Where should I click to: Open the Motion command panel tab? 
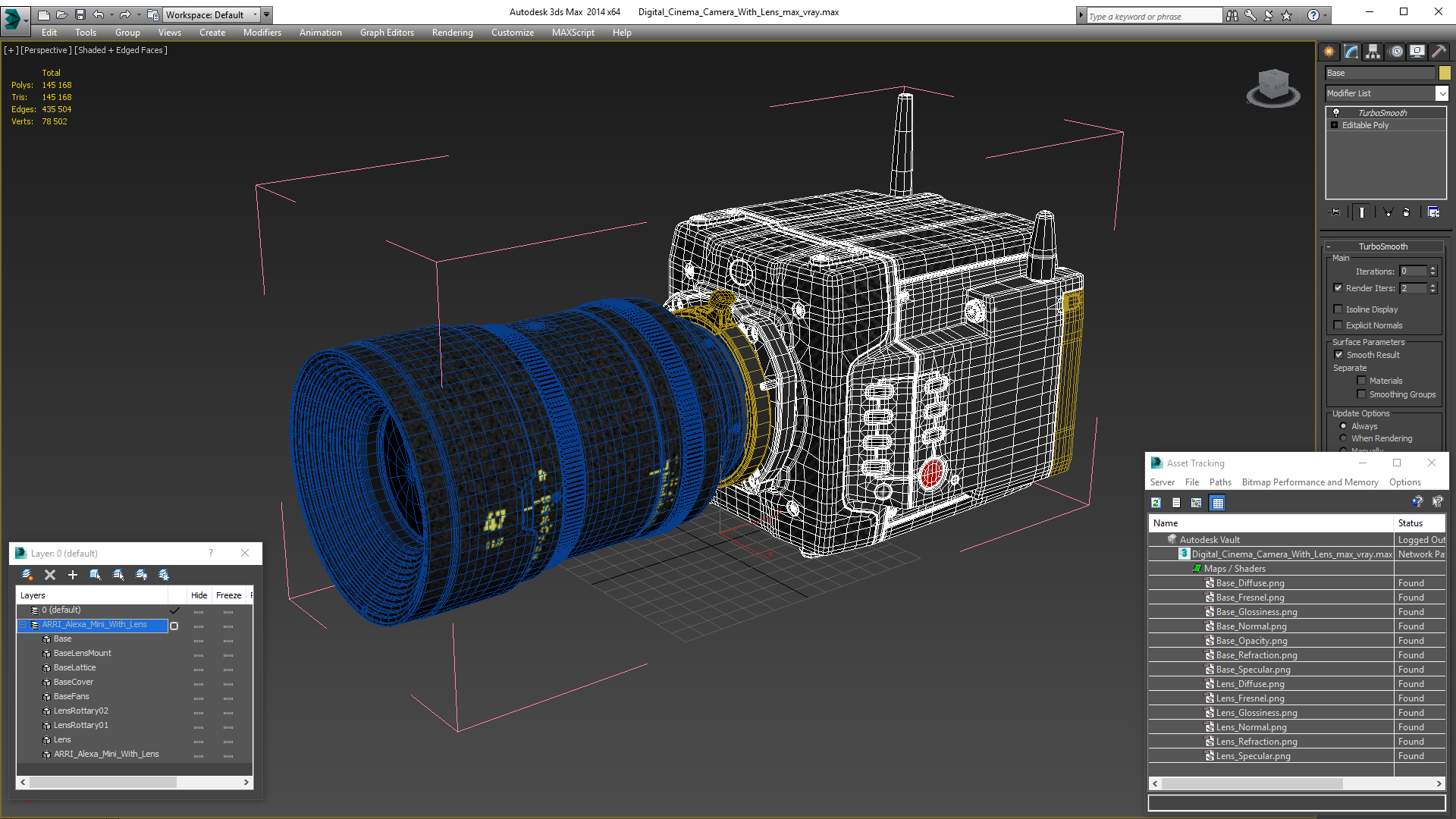(x=1396, y=52)
